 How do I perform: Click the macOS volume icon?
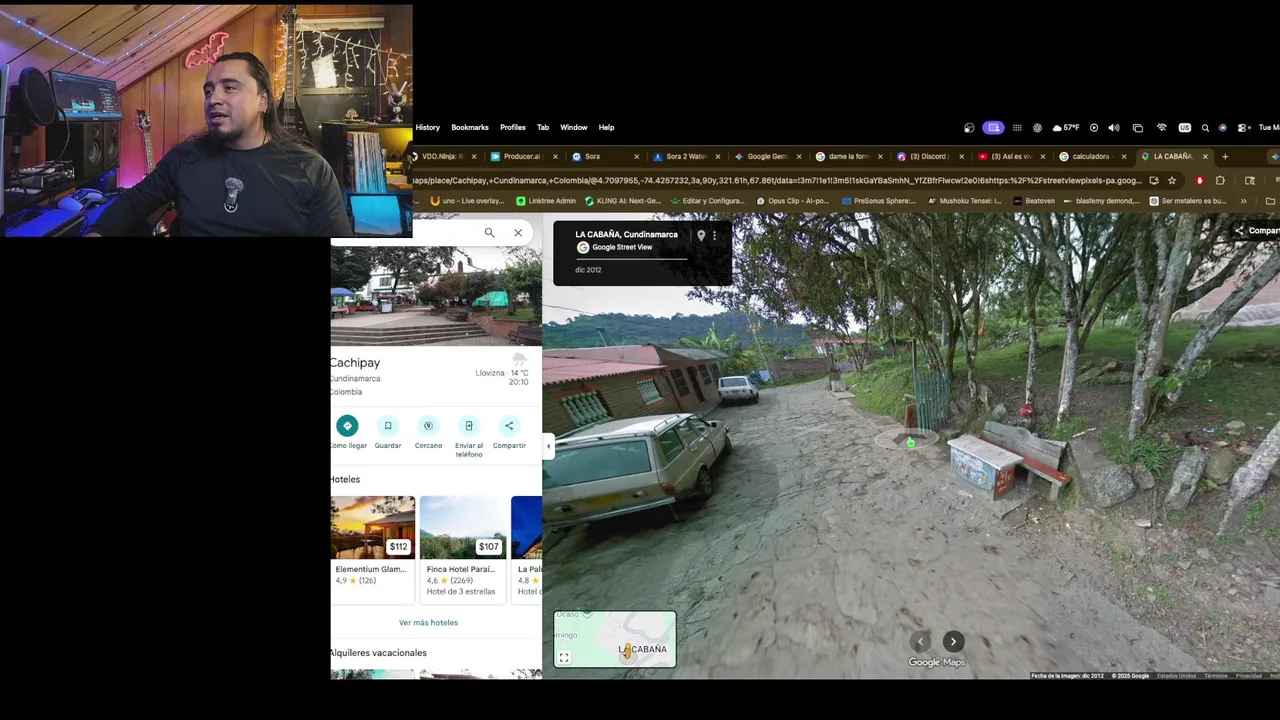pos(1114,128)
